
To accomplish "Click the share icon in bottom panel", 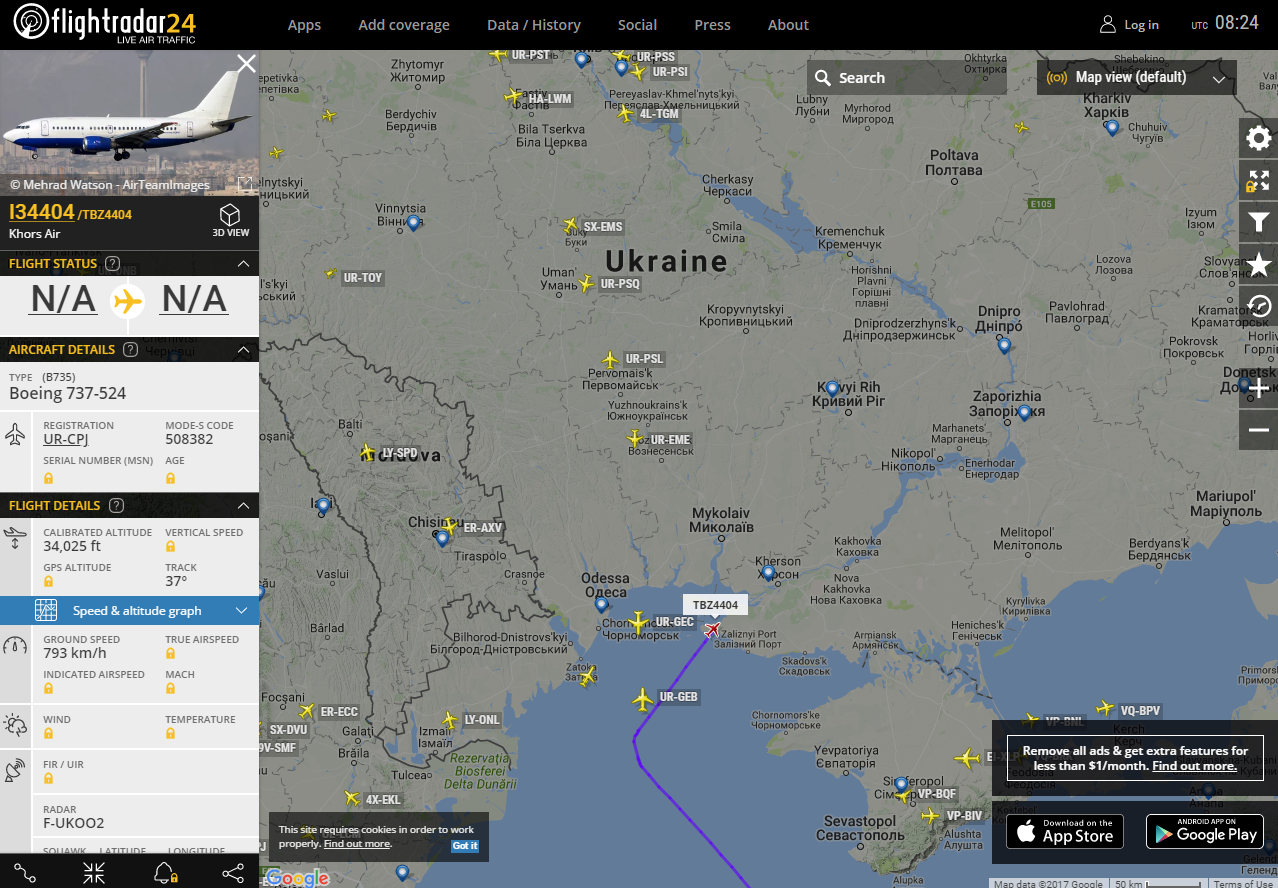I will [232, 873].
